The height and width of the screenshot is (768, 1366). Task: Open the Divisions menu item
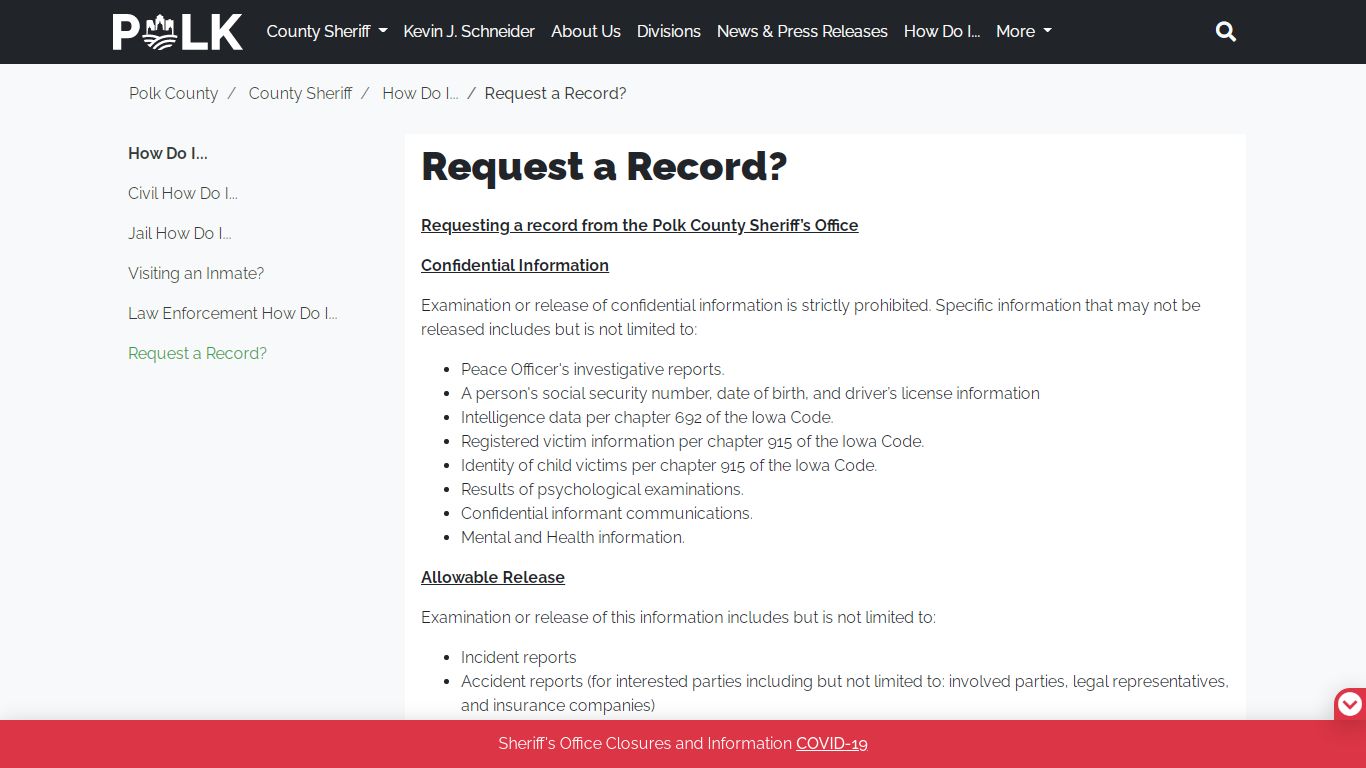pyautogui.click(x=669, y=31)
